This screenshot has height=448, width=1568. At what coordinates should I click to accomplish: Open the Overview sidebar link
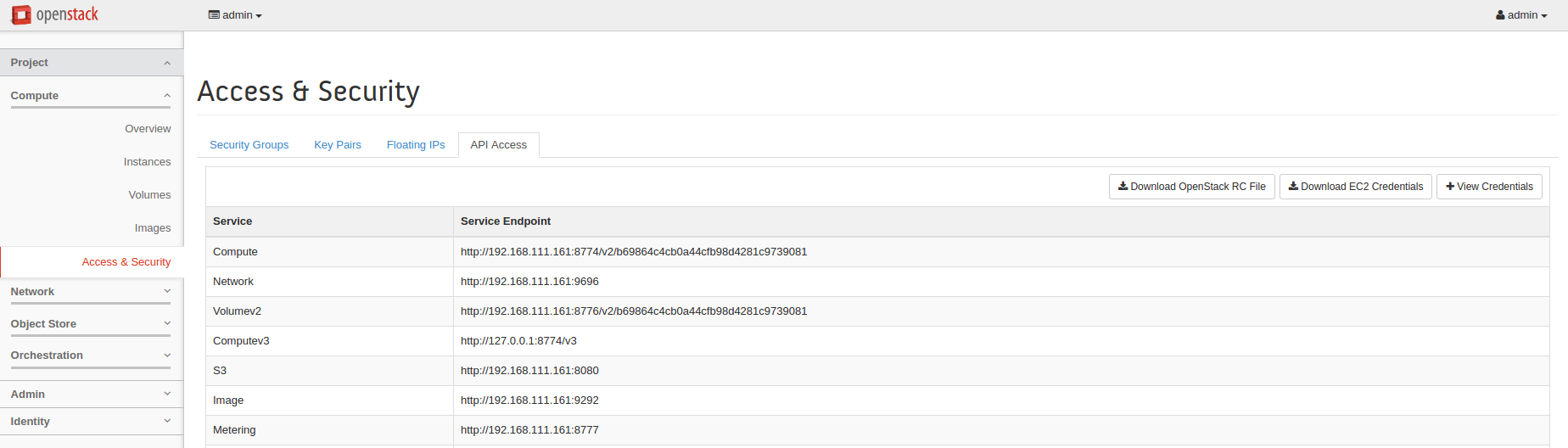pyautogui.click(x=148, y=129)
